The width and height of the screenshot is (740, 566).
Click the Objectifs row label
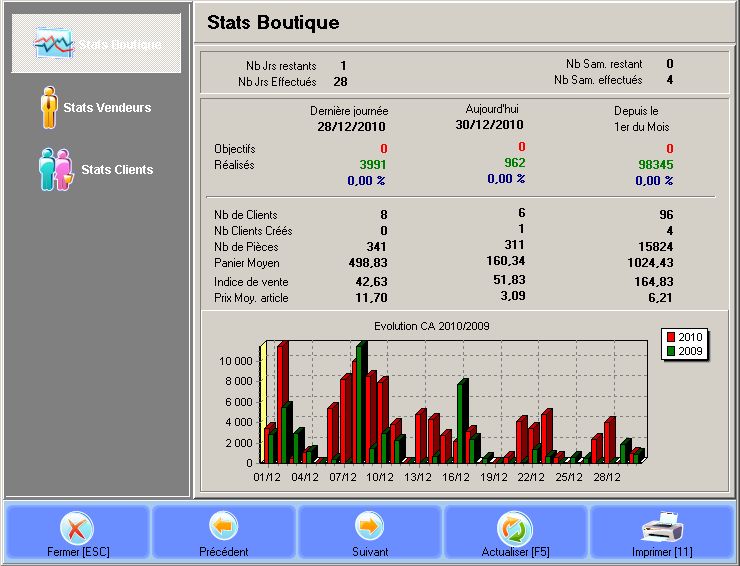[x=235, y=149]
